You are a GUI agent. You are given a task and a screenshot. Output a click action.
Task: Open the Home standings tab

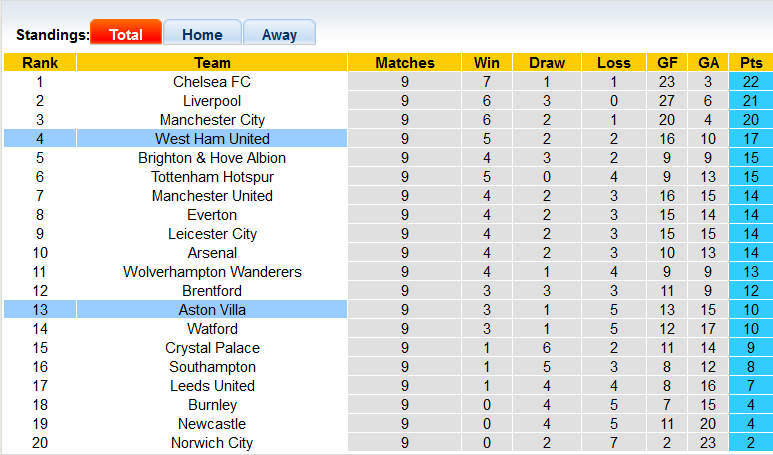tap(202, 34)
